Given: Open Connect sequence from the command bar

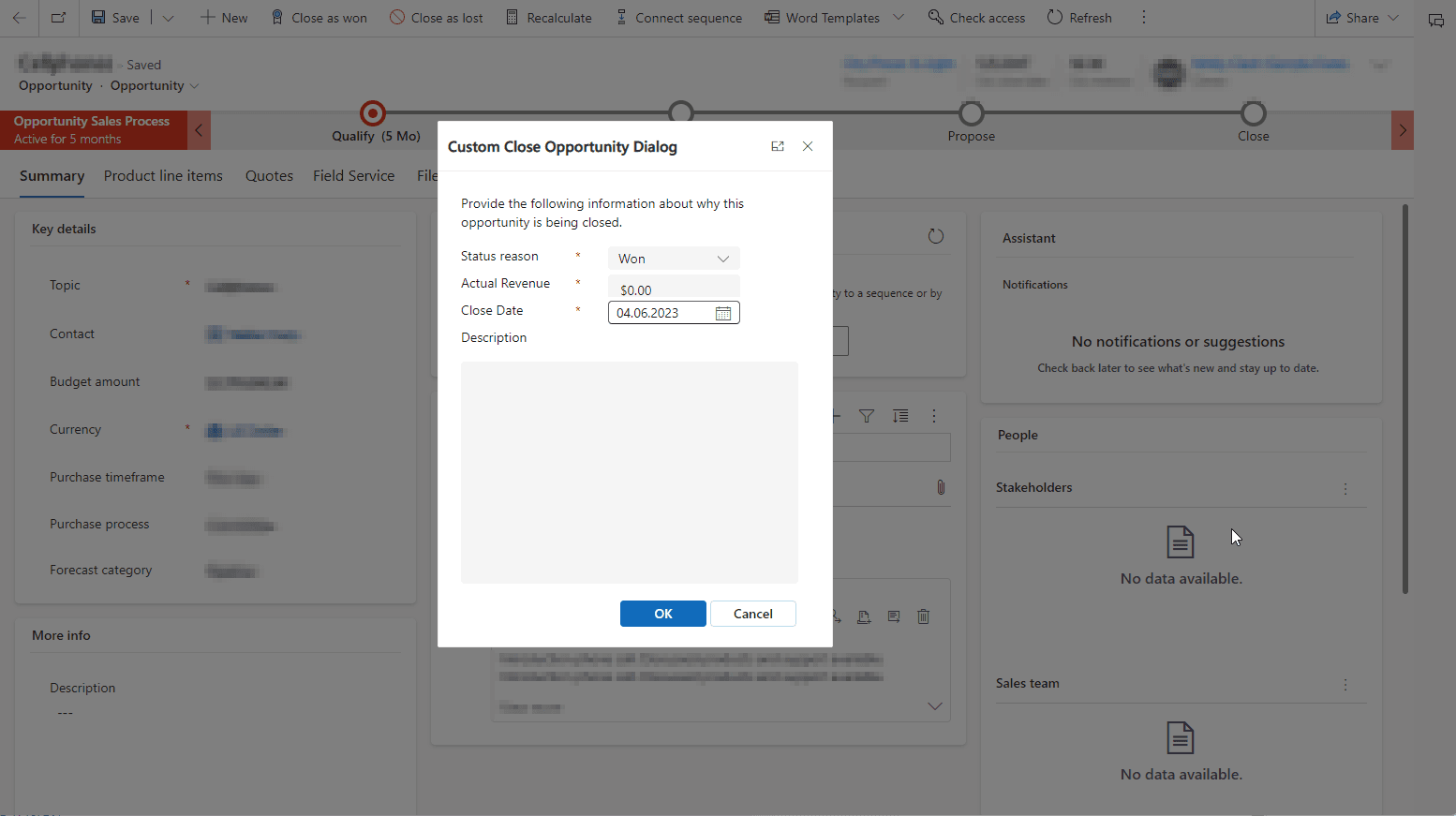Looking at the screenshot, I should [x=678, y=17].
